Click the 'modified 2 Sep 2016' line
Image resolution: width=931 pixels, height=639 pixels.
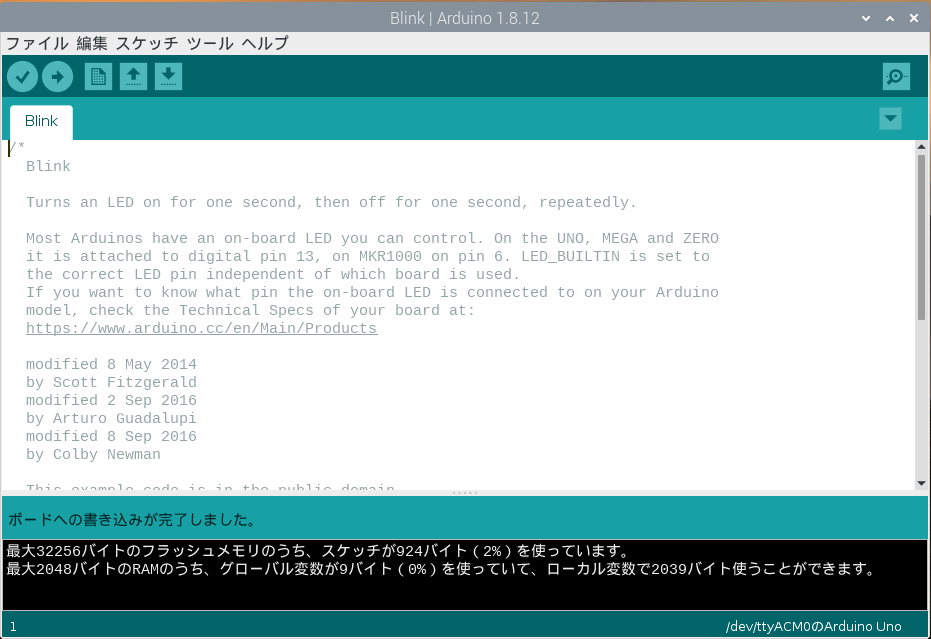click(x=111, y=401)
